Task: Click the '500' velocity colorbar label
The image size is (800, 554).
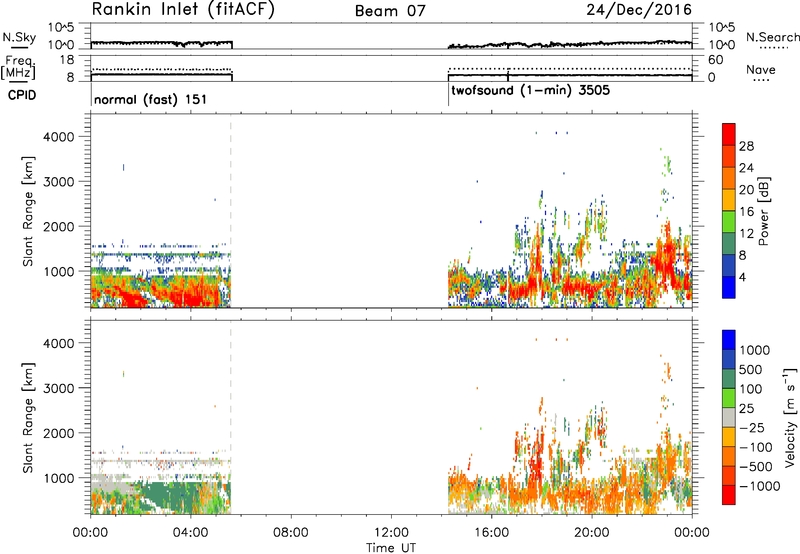Action: click(750, 370)
